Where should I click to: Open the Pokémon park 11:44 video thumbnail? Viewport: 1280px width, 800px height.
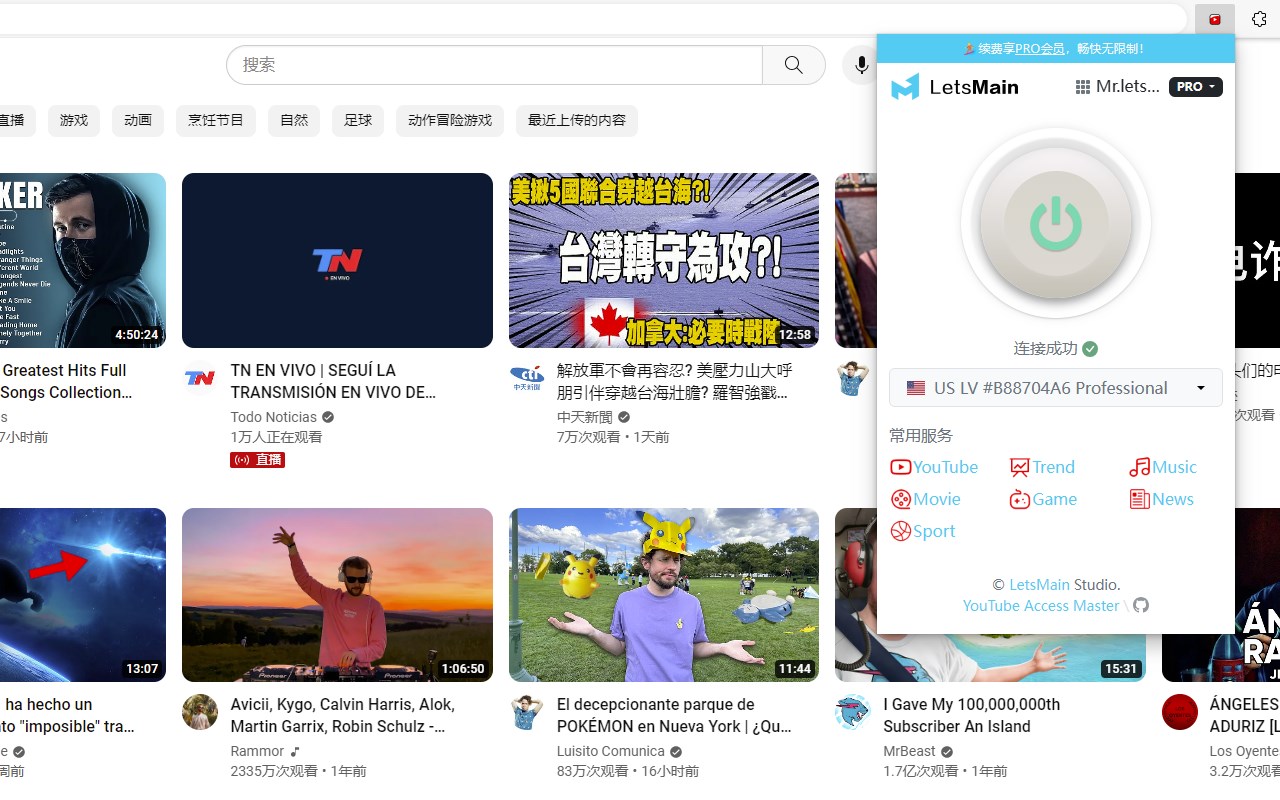click(664, 595)
